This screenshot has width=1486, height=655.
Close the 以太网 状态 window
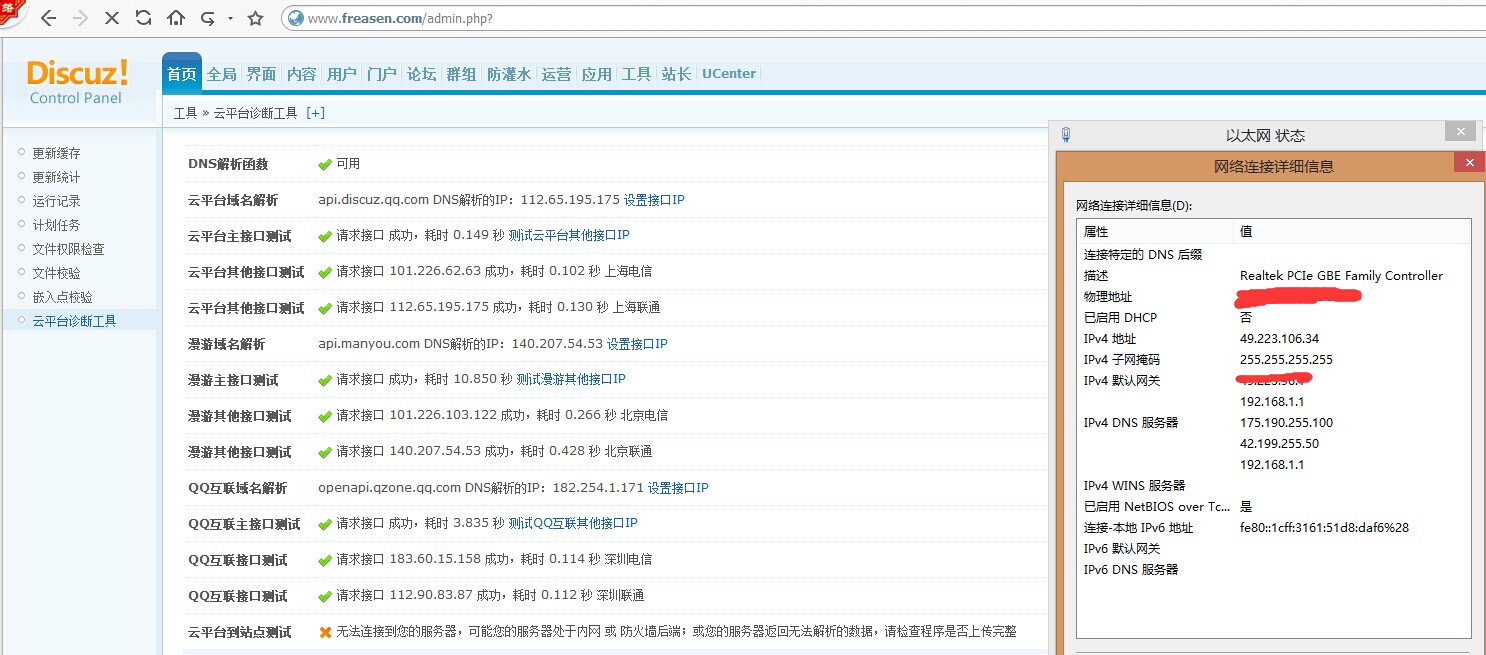pyautogui.click(x=1460, y=131)
